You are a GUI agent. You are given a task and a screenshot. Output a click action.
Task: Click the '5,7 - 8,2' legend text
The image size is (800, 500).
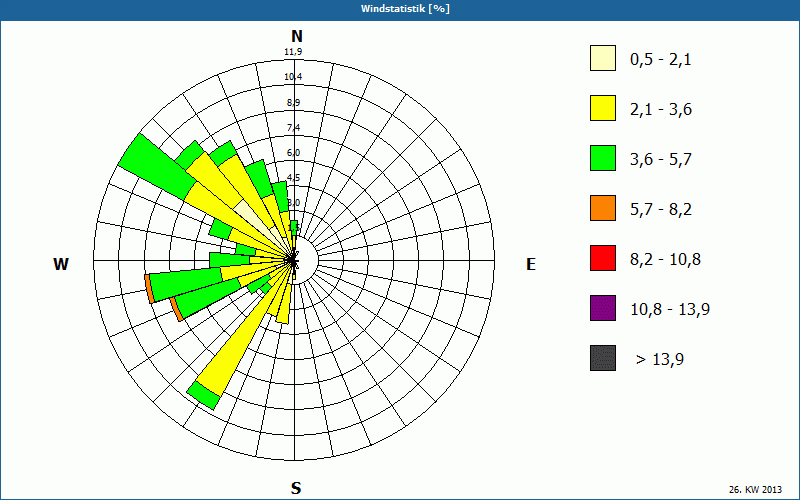[661, 210]
